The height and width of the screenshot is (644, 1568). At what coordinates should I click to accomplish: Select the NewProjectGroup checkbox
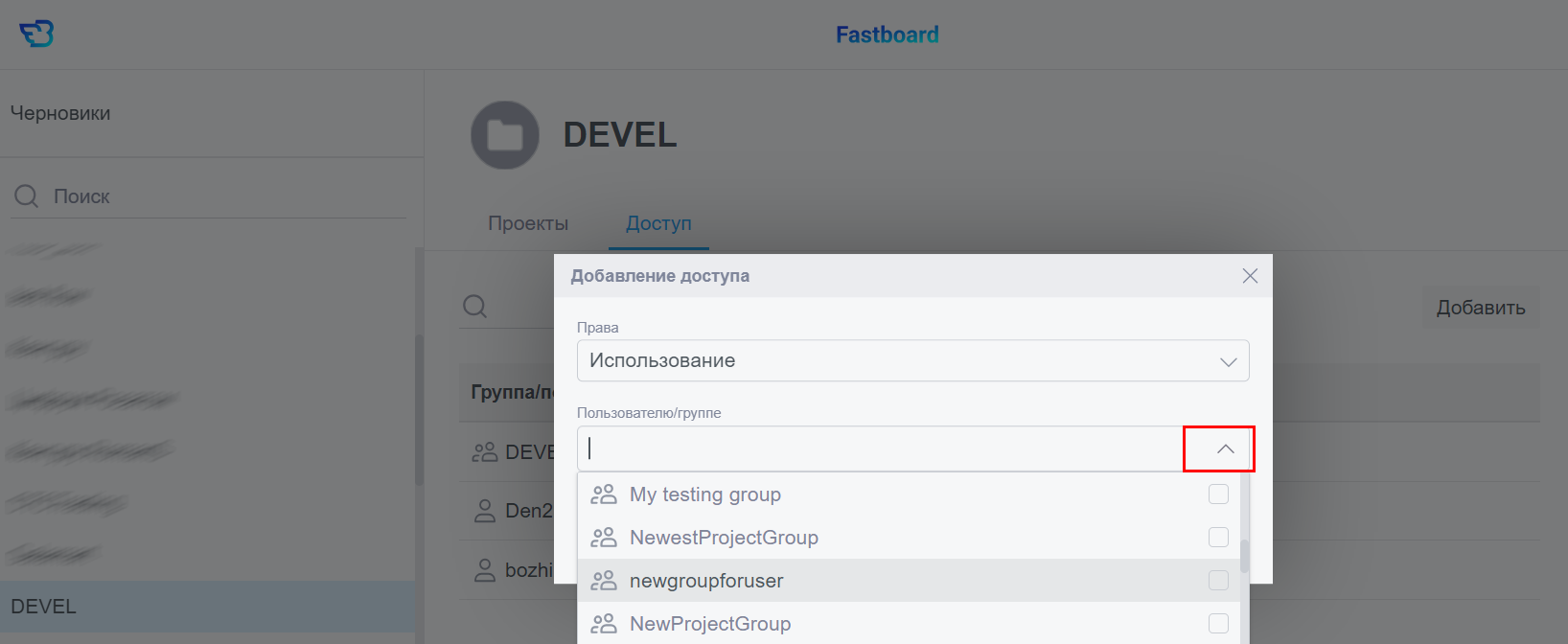[1218, 624]
